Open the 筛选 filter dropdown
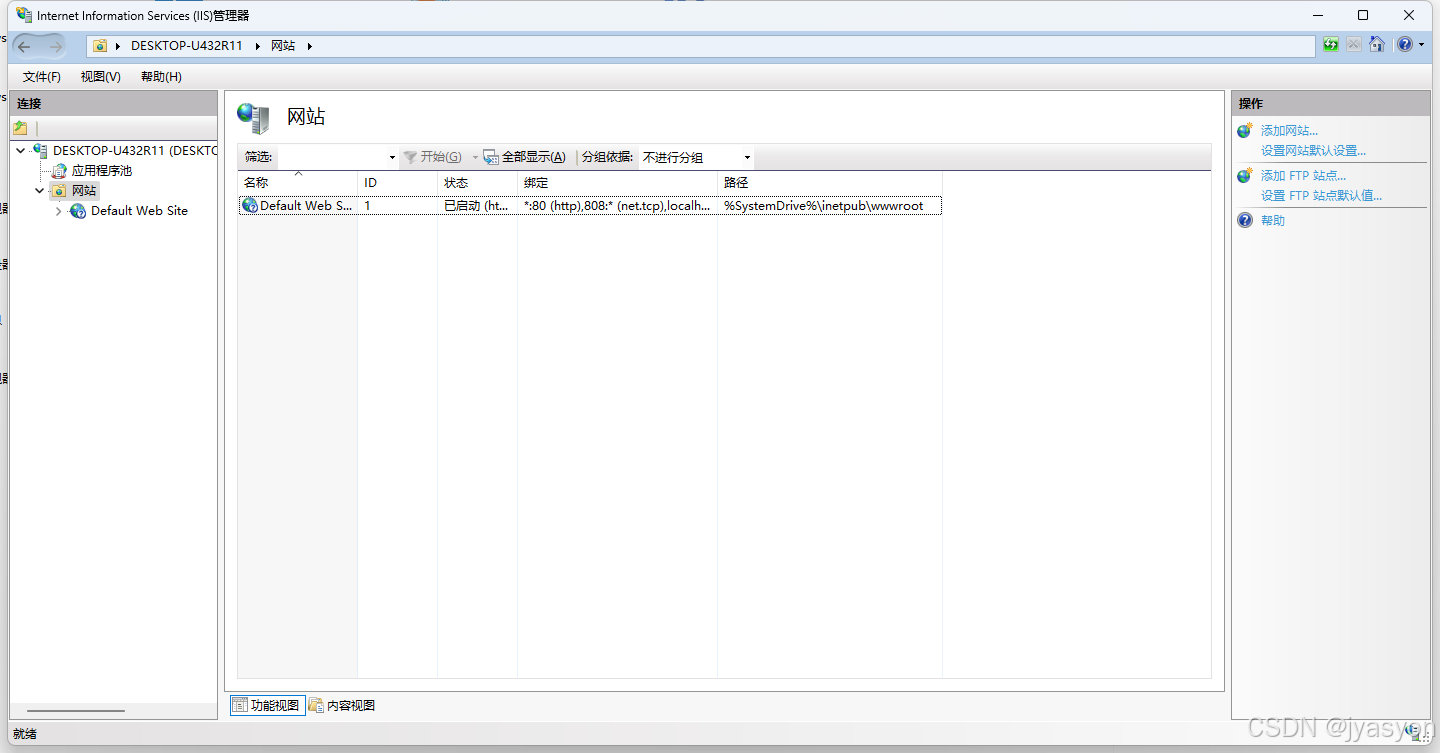This screenshot has width=1440, height=753. pos(392,158)
